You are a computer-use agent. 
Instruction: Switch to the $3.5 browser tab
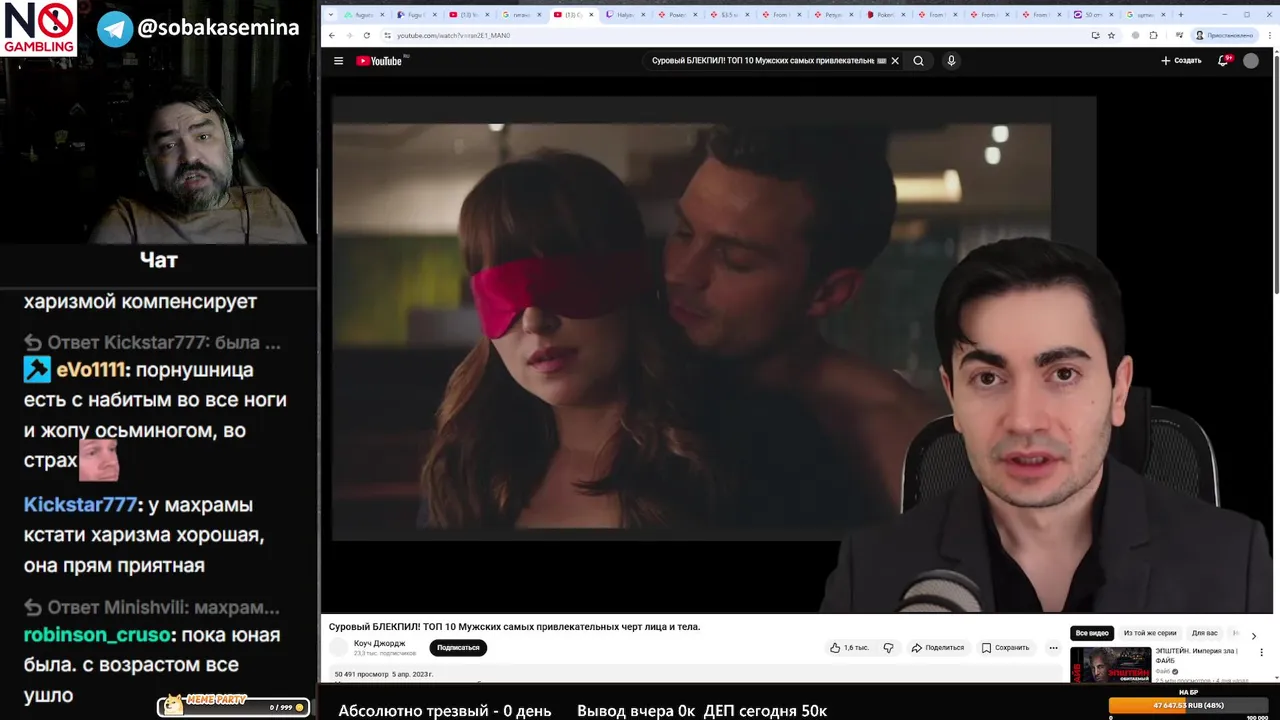point(729,15)
